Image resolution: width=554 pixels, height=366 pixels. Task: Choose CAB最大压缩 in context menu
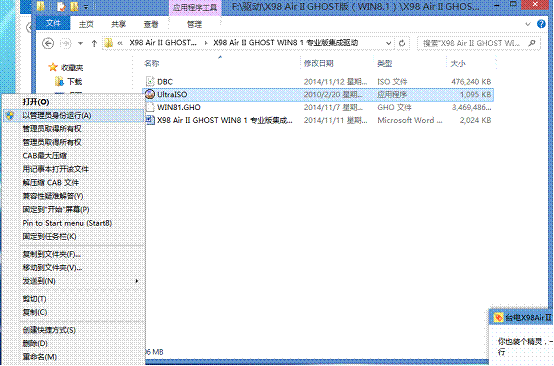74,155
